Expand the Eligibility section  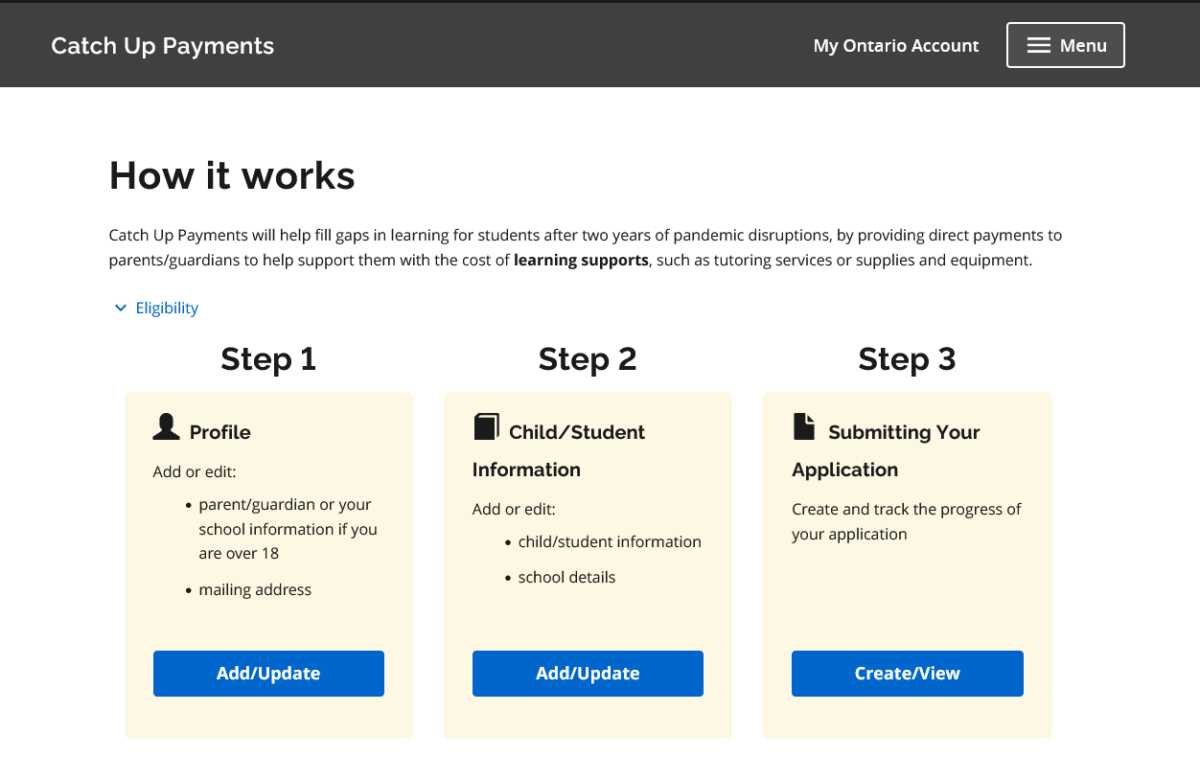[x=166, y=307]
